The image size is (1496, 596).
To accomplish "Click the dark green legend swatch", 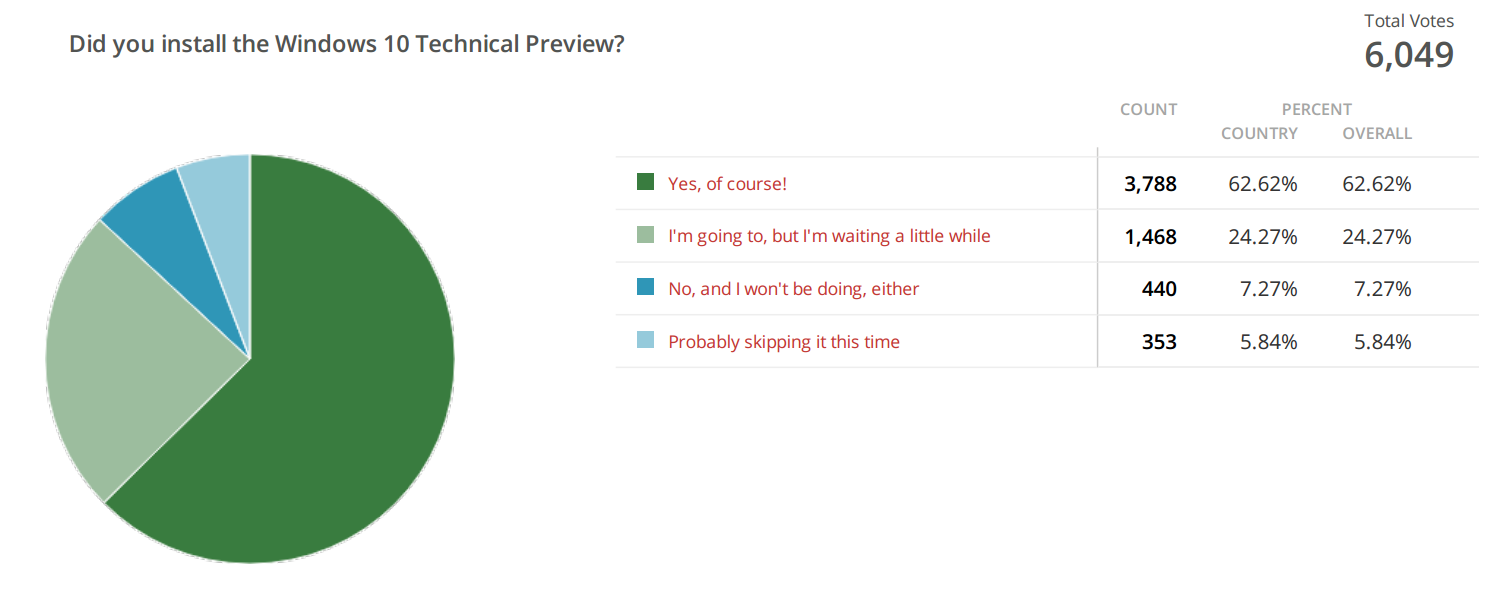I will click(645, 182).
